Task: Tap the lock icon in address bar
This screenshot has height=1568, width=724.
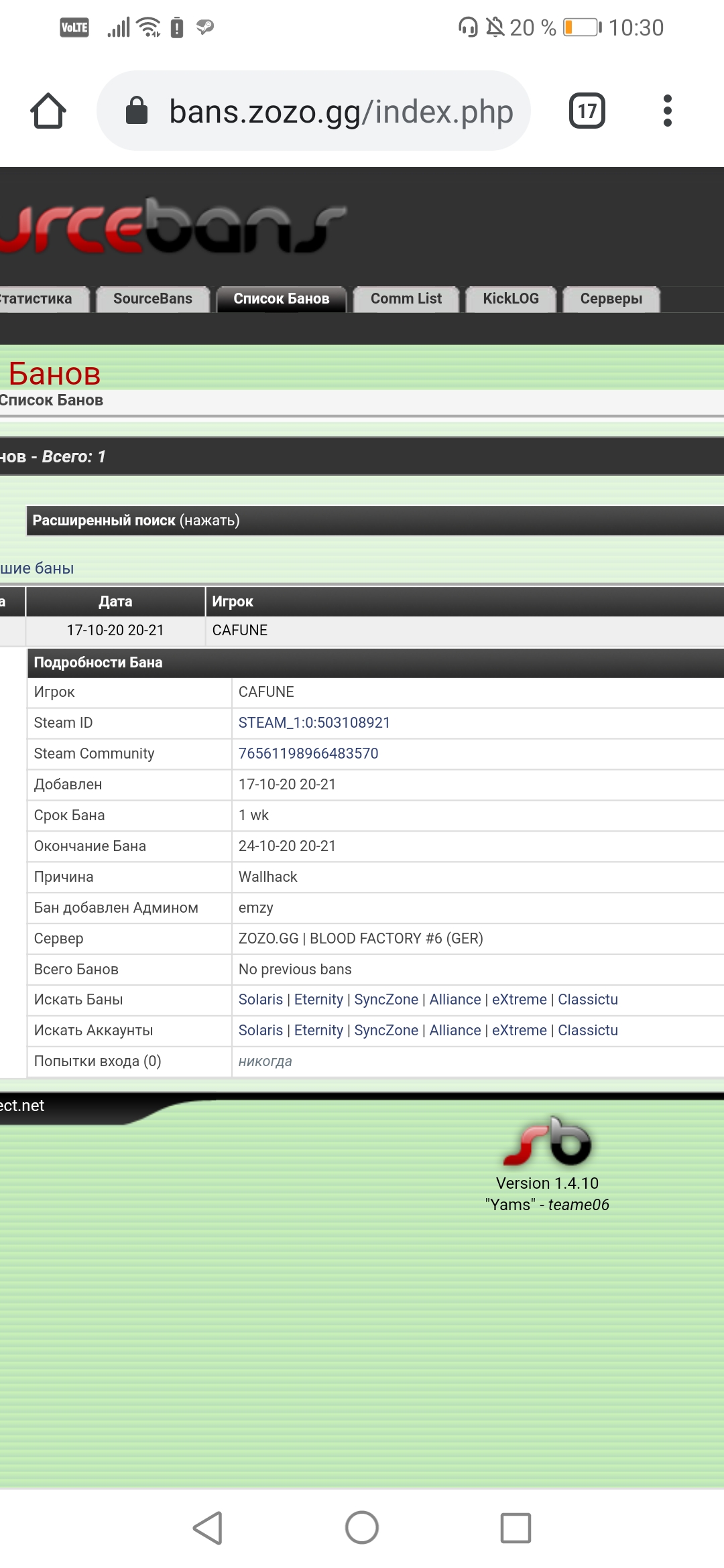Action: click(x=137, y=111)
